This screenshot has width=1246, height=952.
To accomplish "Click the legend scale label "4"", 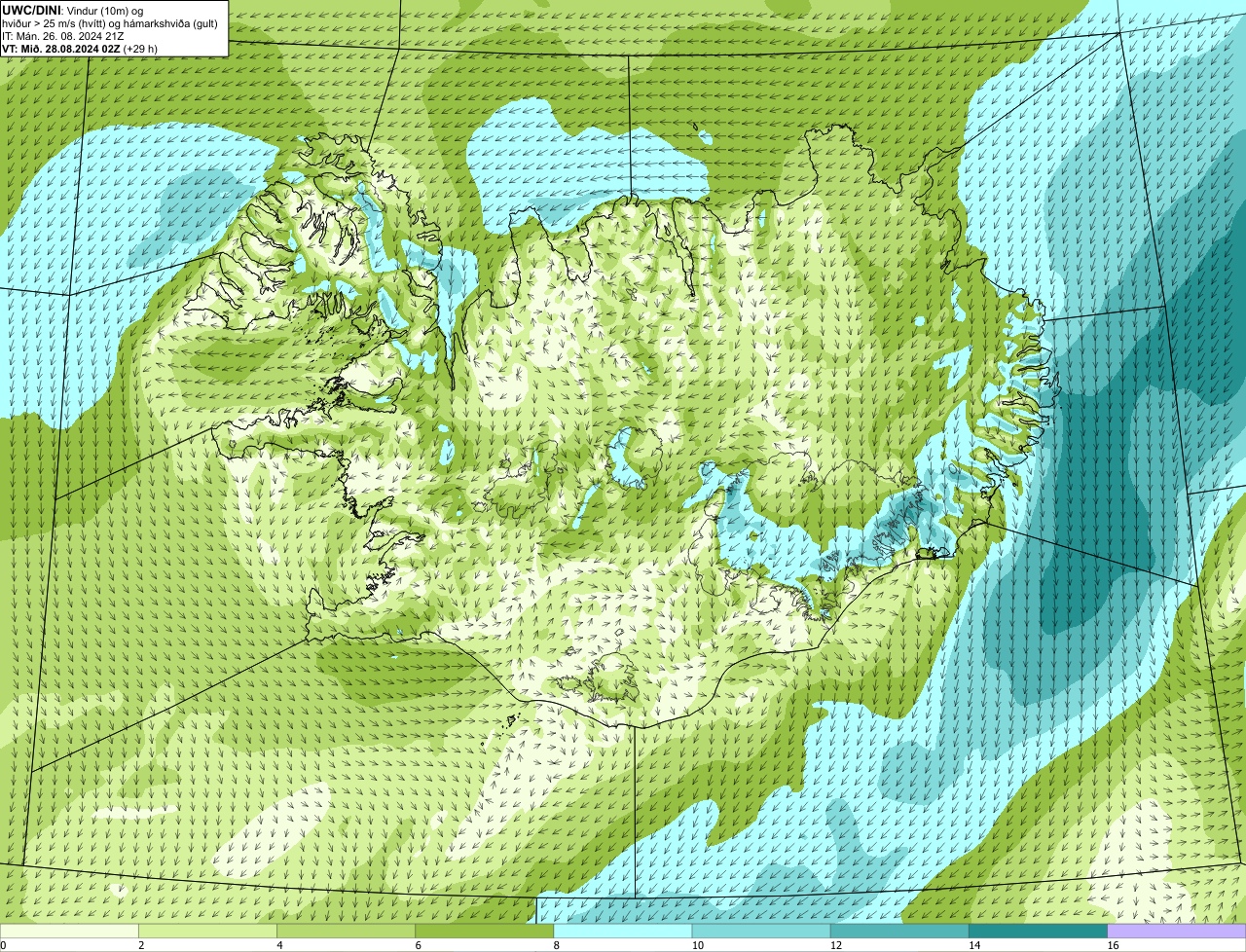I will [279, 945].
